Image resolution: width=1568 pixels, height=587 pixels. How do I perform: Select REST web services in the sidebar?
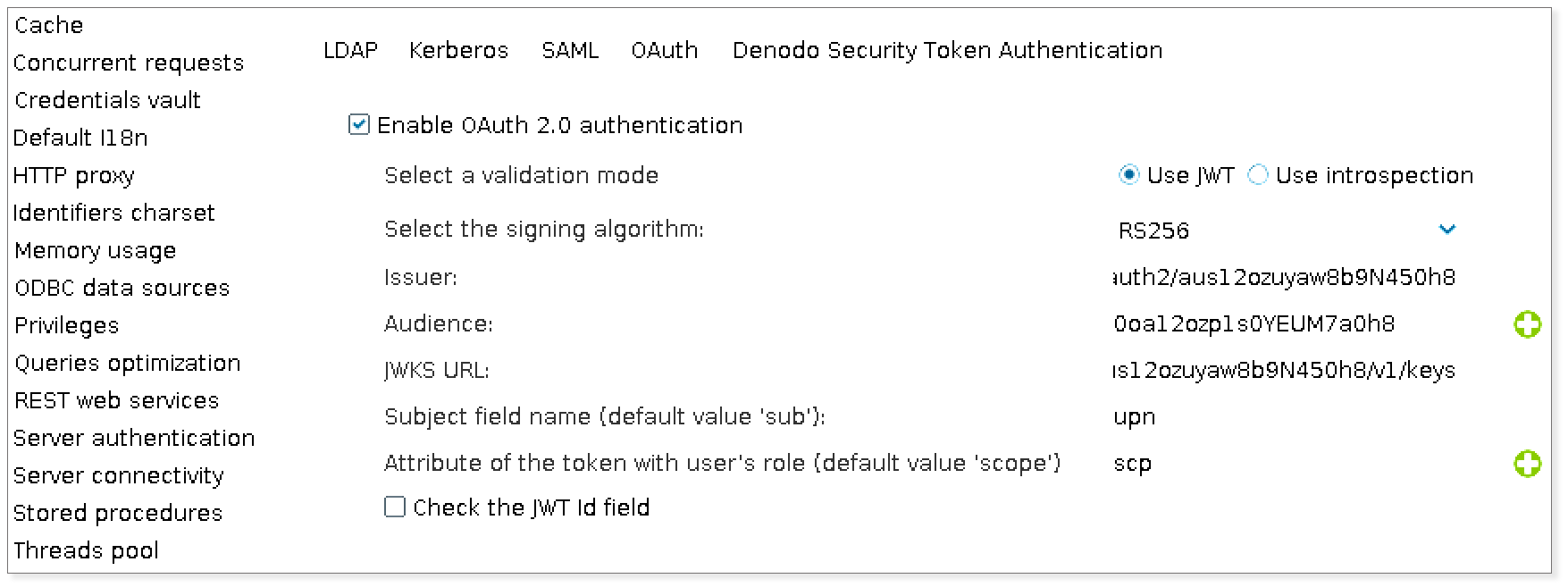click(x=116, y=400)
